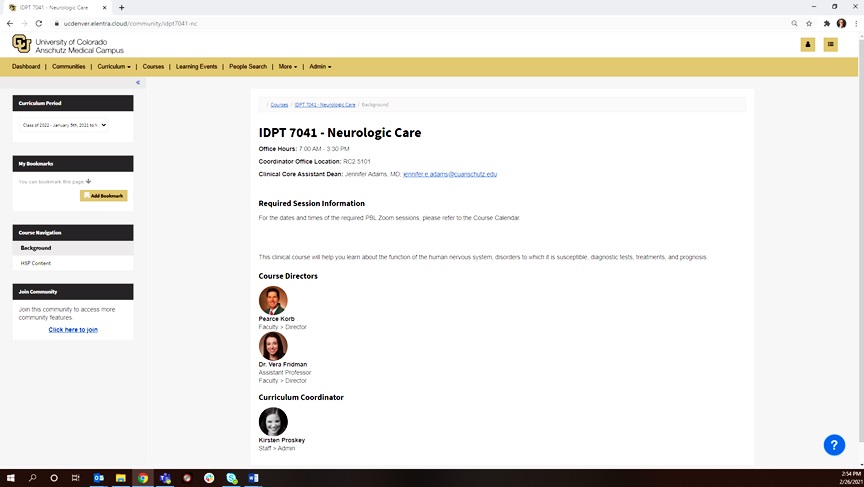Open the list menu icon in header
The width and height of the screenshot is (864, 487).
pyautogui.click(x=831, y=44)
